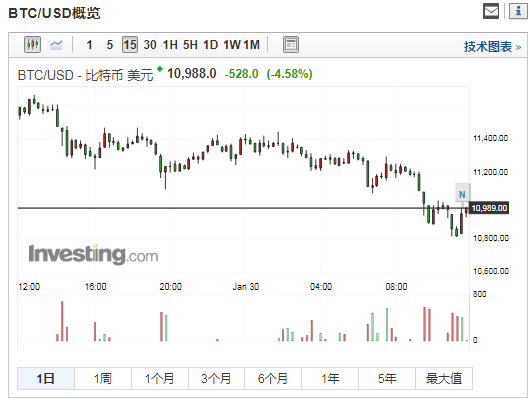Switch to area line chart icon

pyautogui.click(x=56, y=45)
